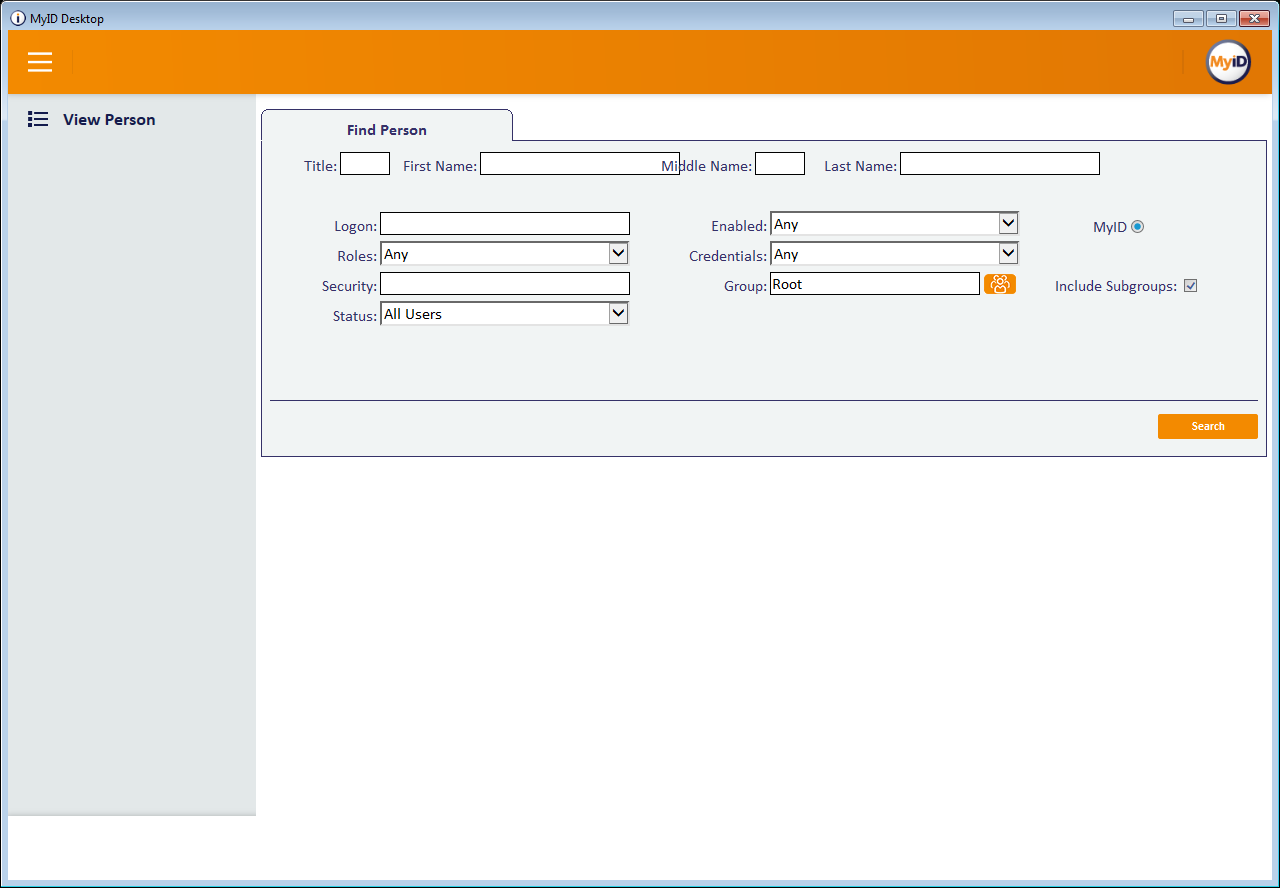Select the MyID radio button
This screenshot has height=888, width=1280.
click(x=1137, y=227)
